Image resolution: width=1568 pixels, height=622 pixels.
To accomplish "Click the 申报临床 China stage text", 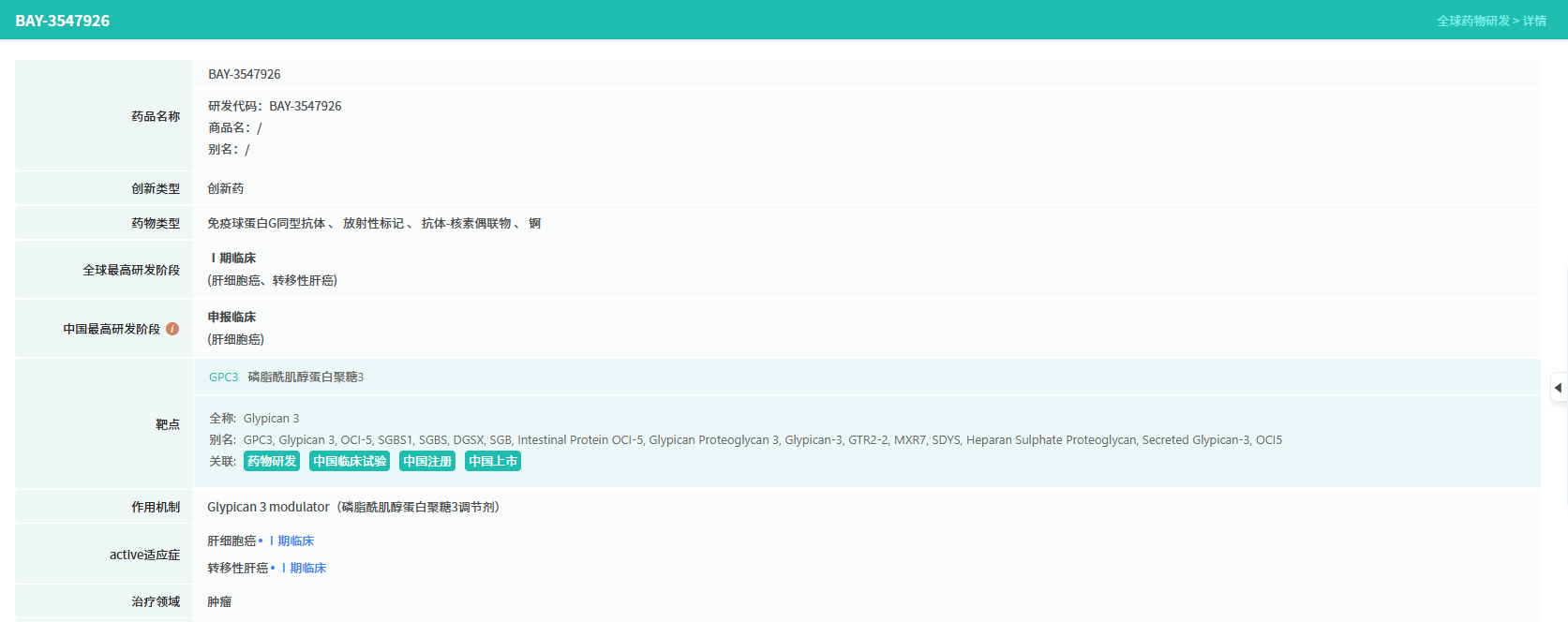I will click(231, 317).
